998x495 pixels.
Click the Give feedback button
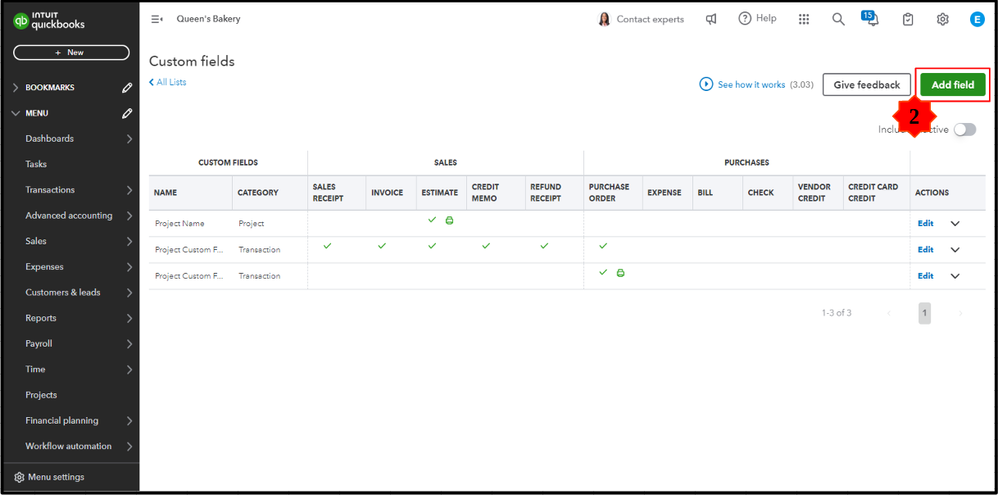pyautogui.click(x=867, y=85)
